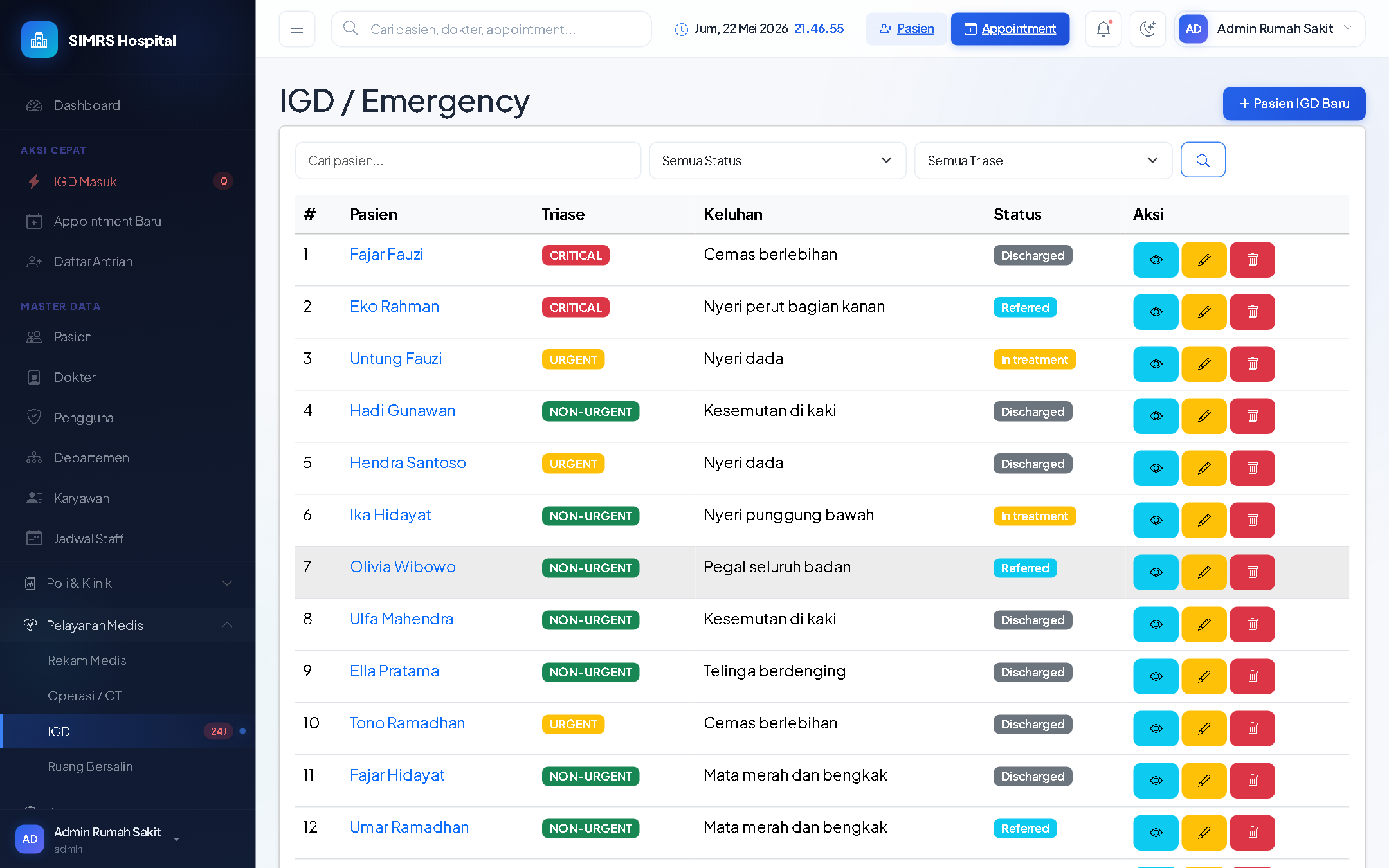
Task: Click the Appointment header button
Action: (x=1010, y=29)
